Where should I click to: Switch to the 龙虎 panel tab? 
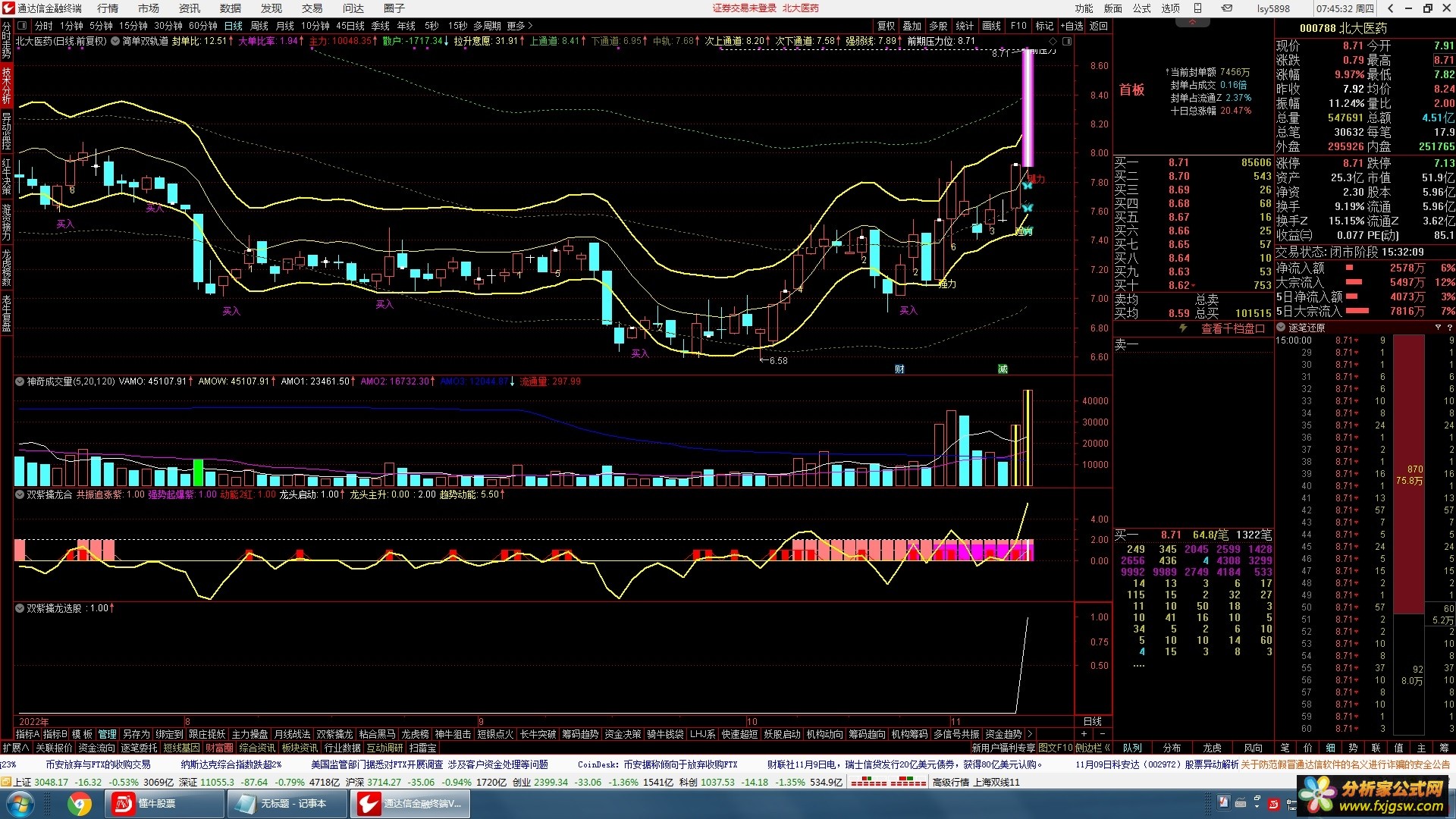pos(1213,748)
